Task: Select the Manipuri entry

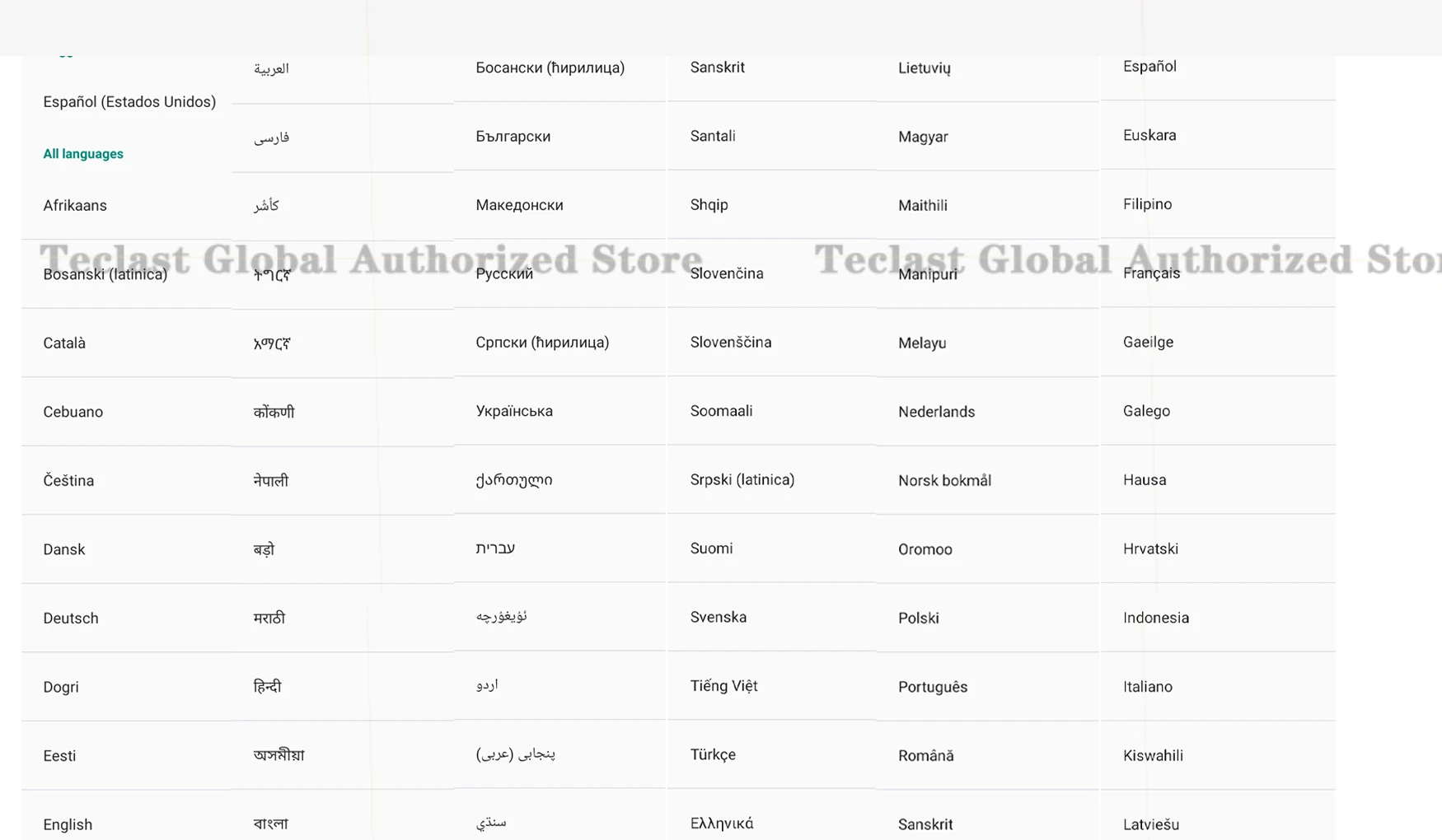Action: [928, 275]
